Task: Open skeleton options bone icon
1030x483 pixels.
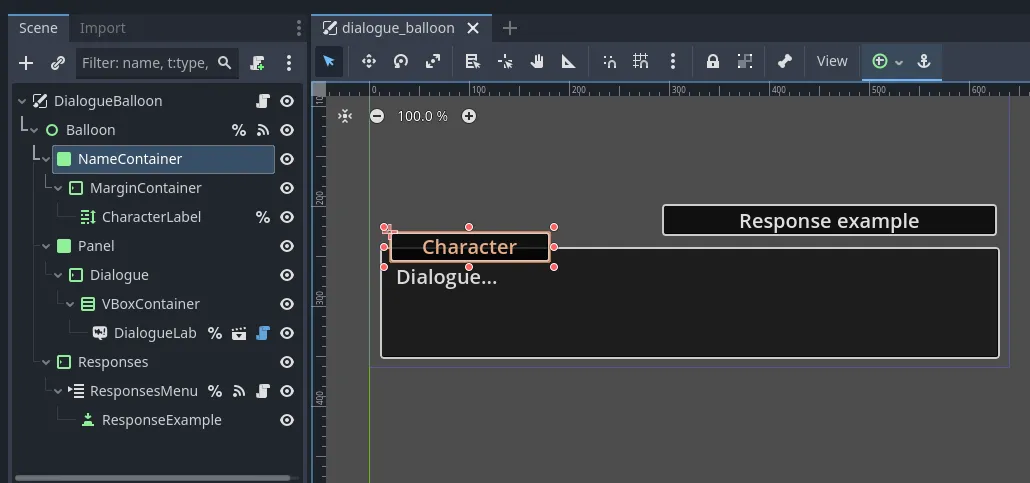Action: pos(784,62)
